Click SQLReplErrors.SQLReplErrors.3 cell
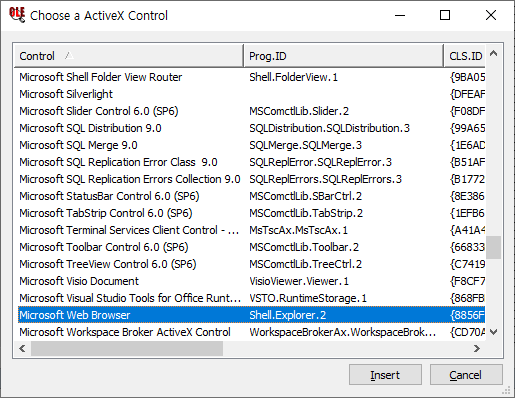Viewport: 515px width, 398px height. (326, 179)
